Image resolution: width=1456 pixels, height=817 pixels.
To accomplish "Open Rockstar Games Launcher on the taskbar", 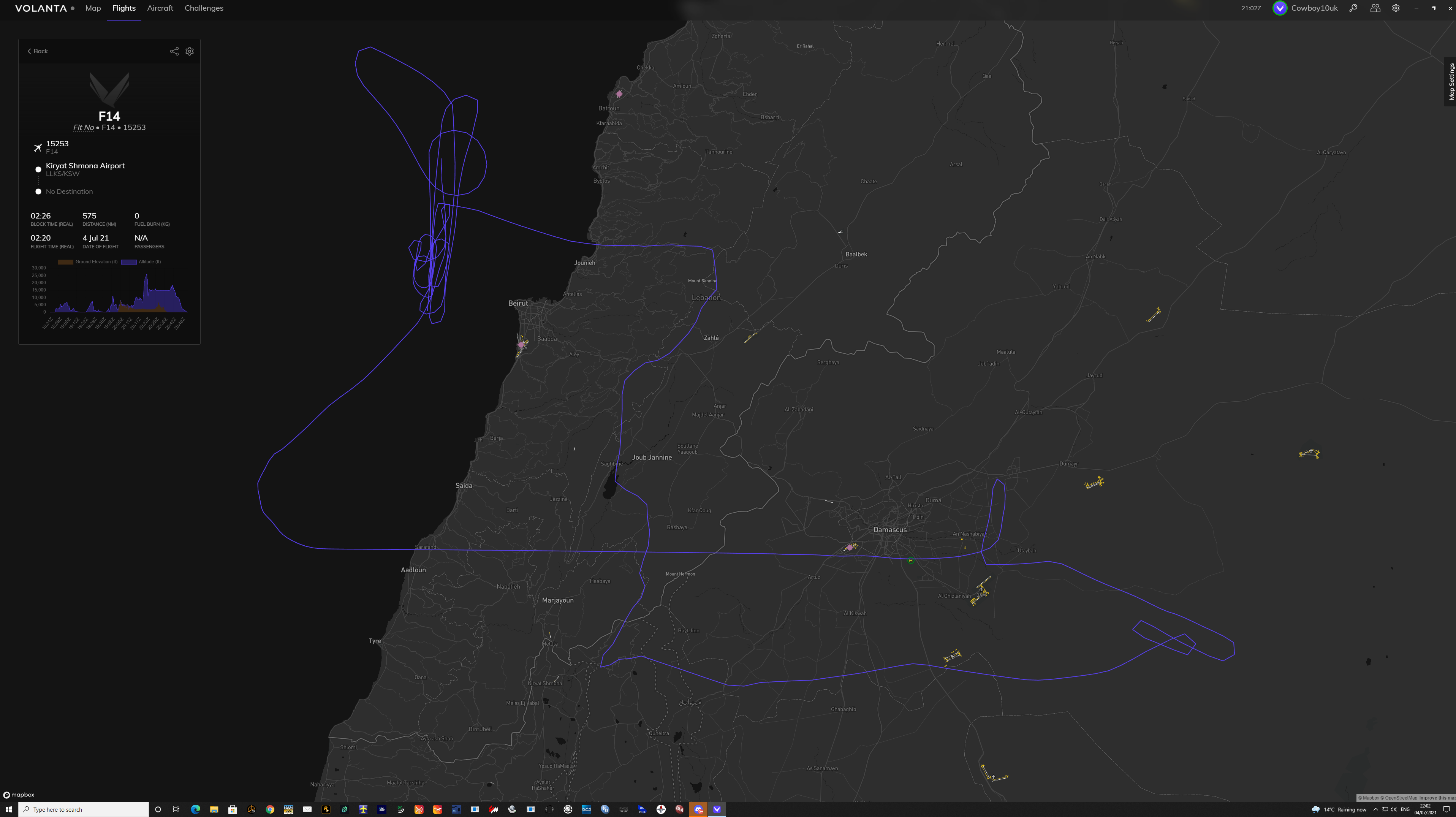I will (326, 810).
